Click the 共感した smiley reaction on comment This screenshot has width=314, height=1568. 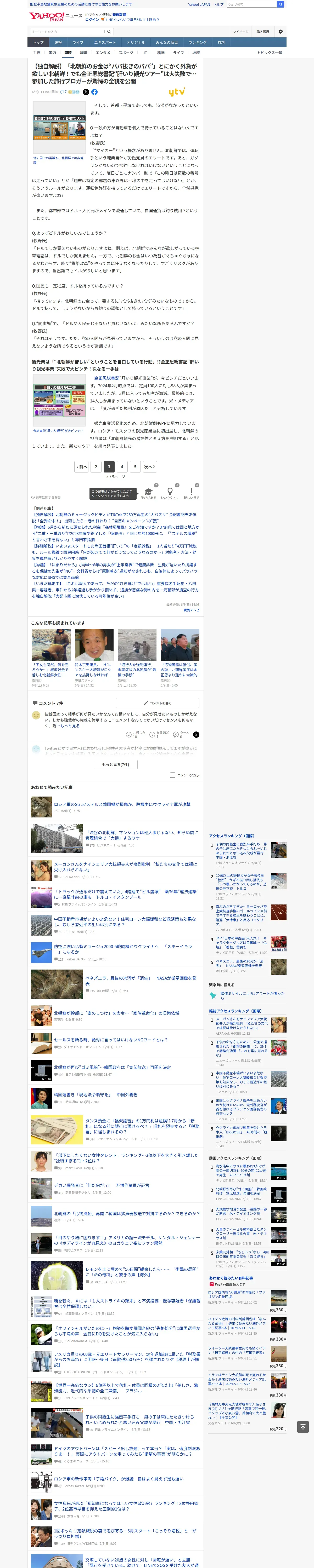coord(129,735)
